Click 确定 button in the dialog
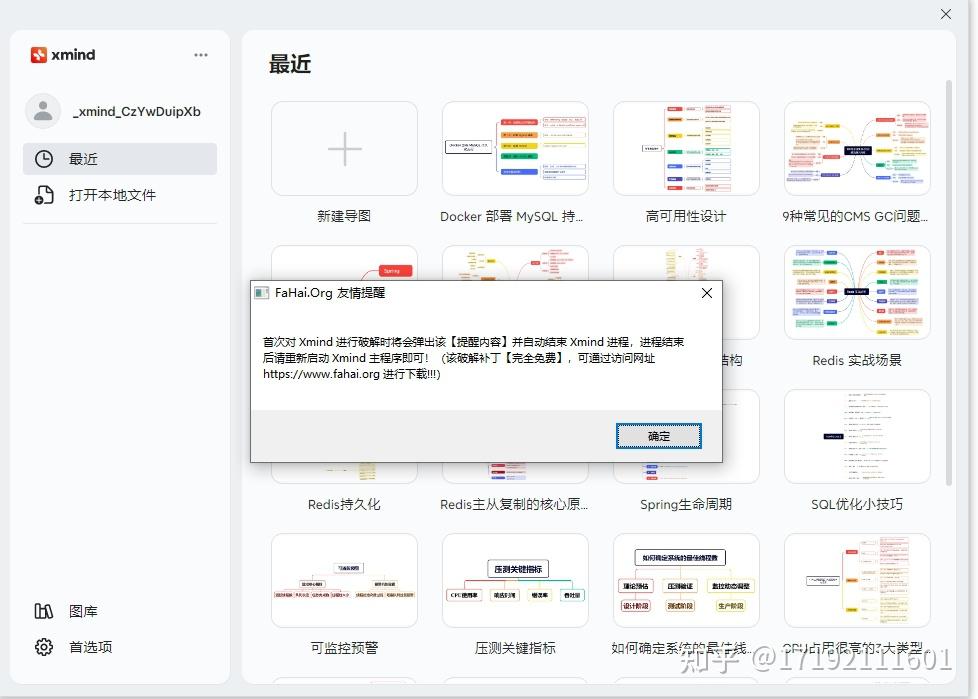978x699 pixels. [x=659, y=436]
